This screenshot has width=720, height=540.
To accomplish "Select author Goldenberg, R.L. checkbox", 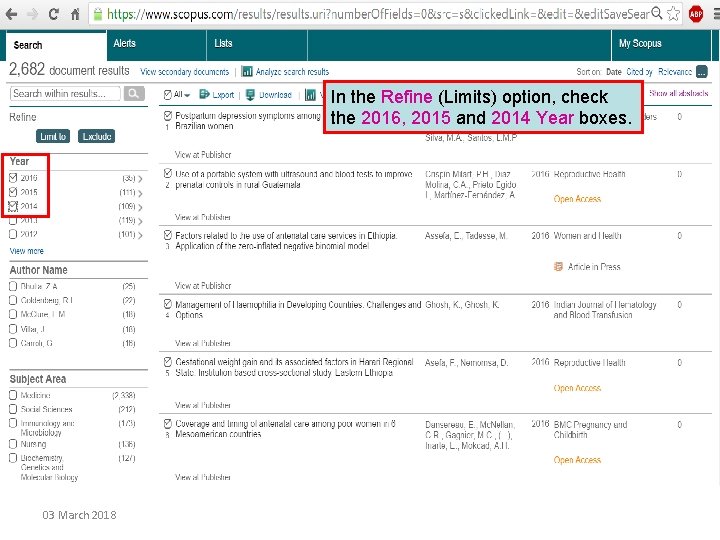I will [x=13, y=300].
